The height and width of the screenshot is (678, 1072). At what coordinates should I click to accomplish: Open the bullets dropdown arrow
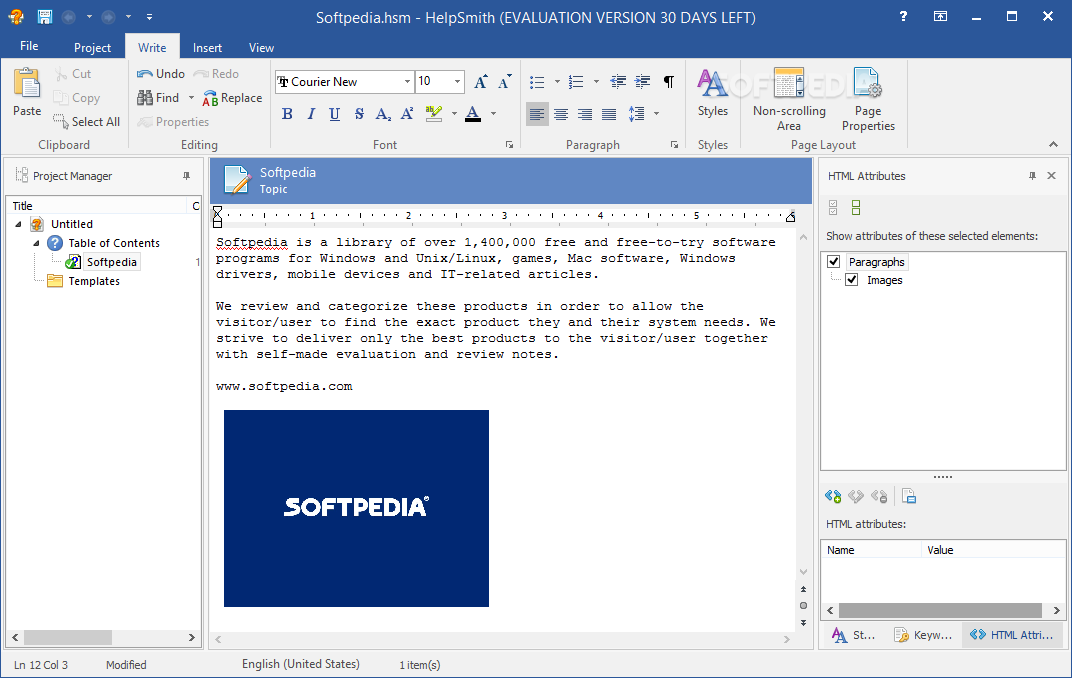557,82
